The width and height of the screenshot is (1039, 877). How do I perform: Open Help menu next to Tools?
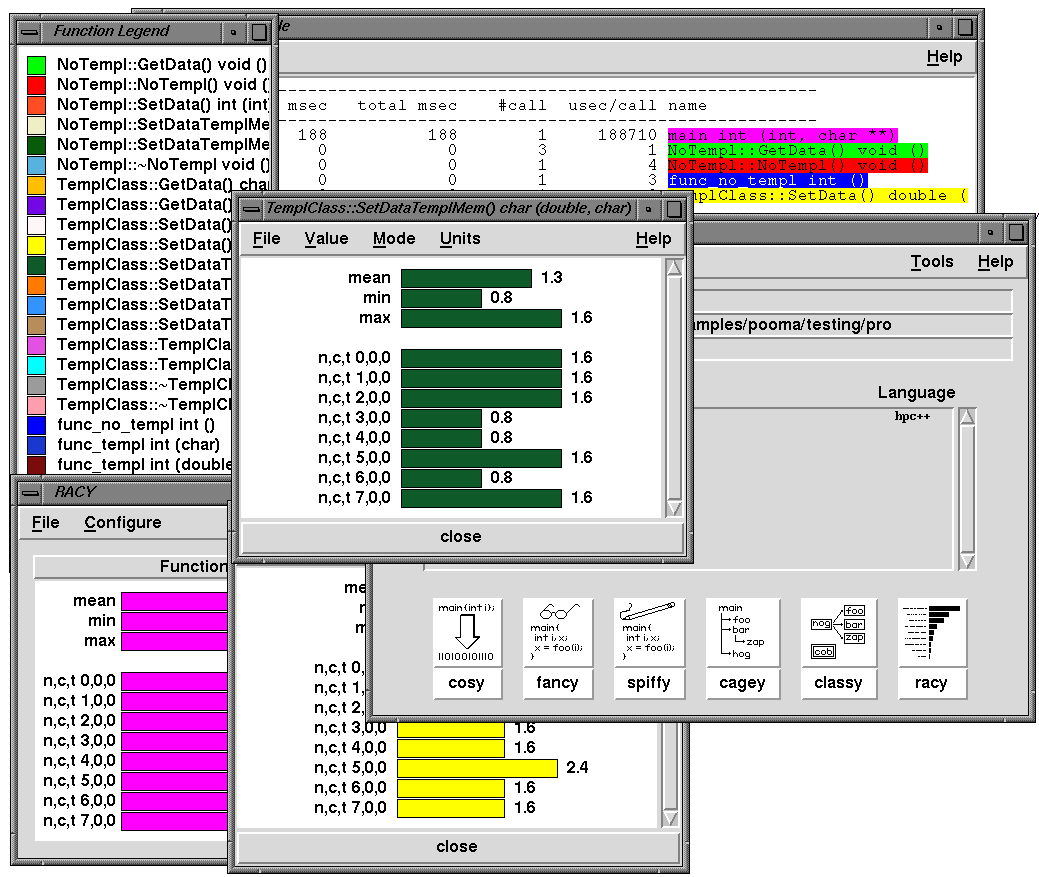[x=995, y=262]
